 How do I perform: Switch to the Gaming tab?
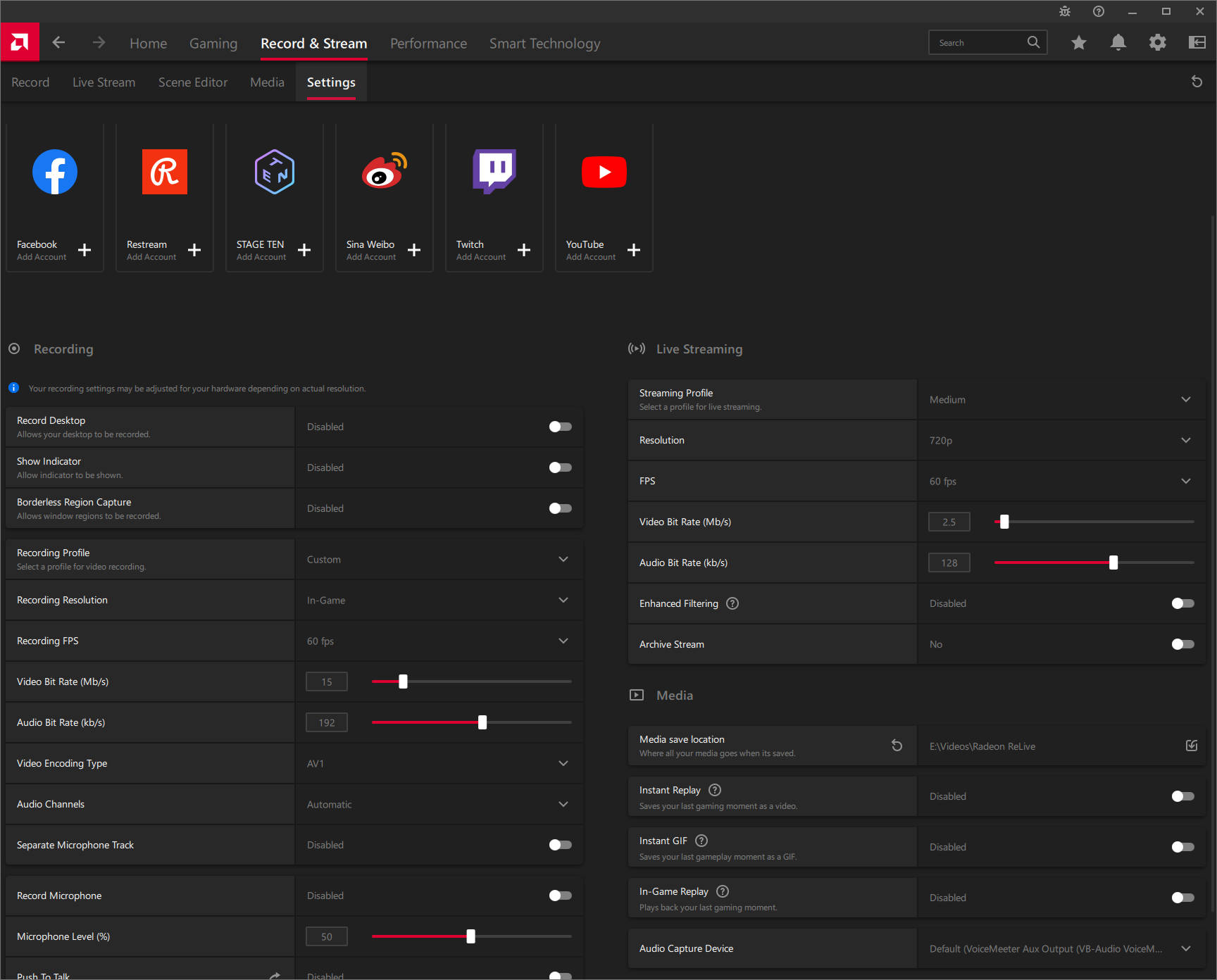coord(213,43)
